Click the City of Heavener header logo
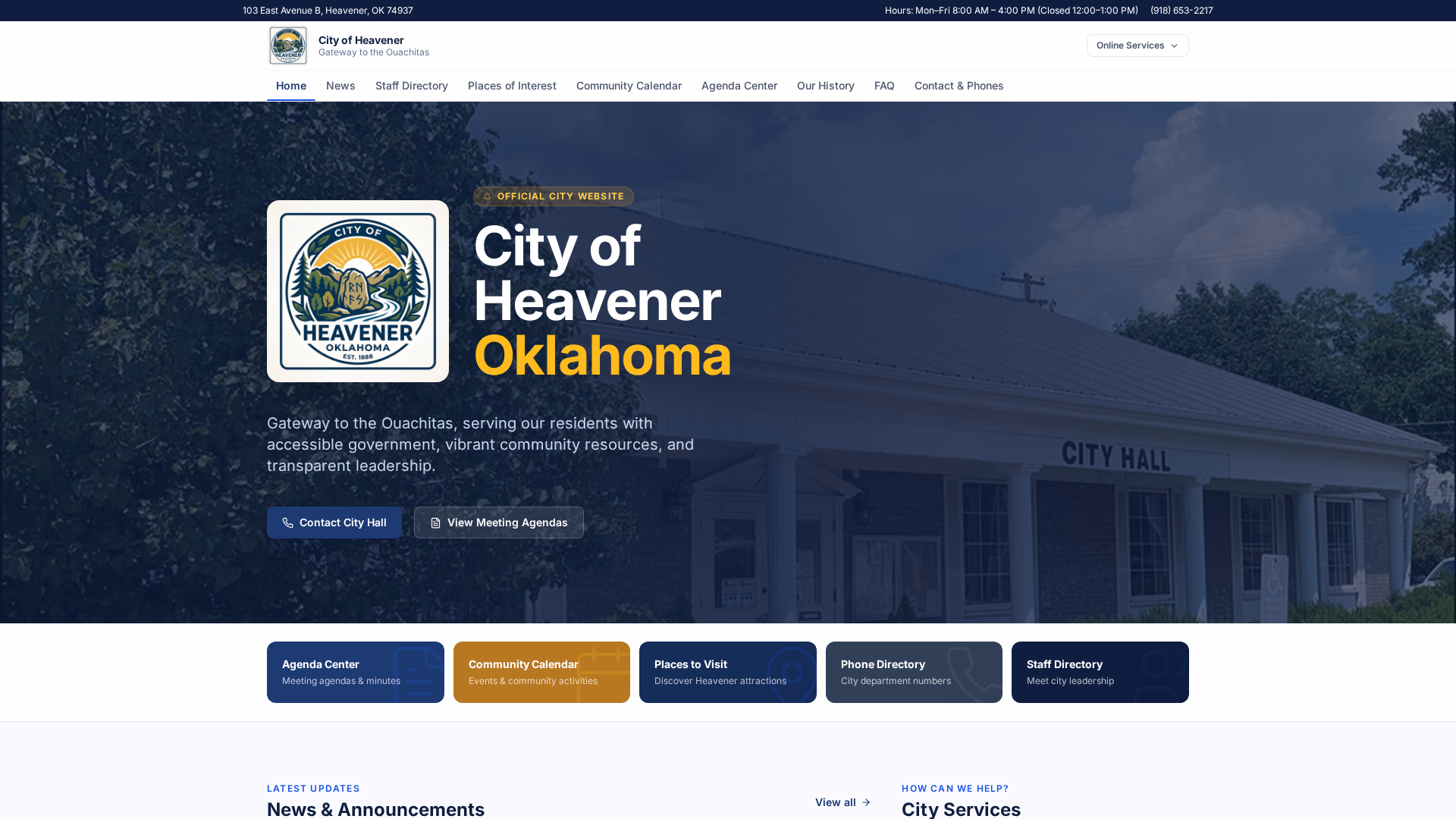 pos(288,45)
